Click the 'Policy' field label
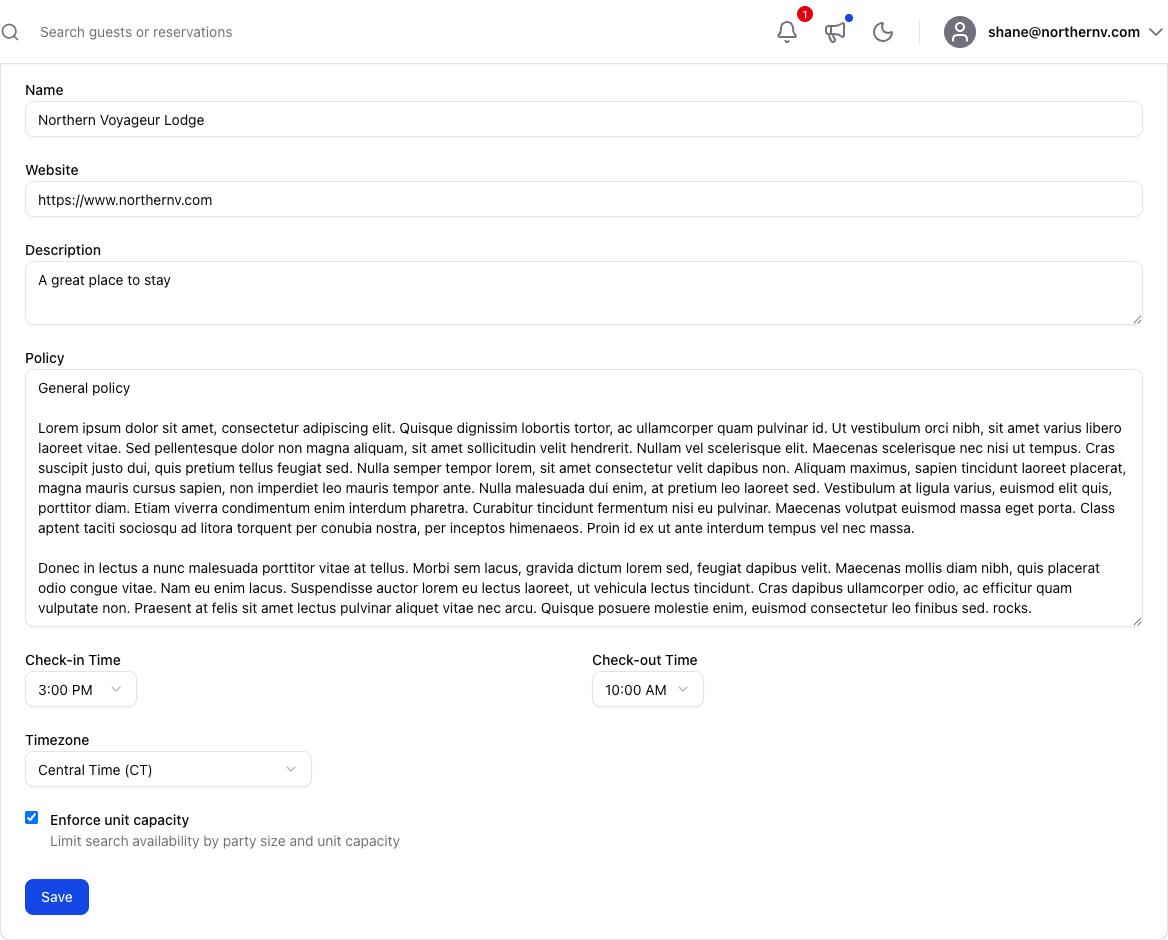Viewport: 1168px width, 940px height. [45, 358]
